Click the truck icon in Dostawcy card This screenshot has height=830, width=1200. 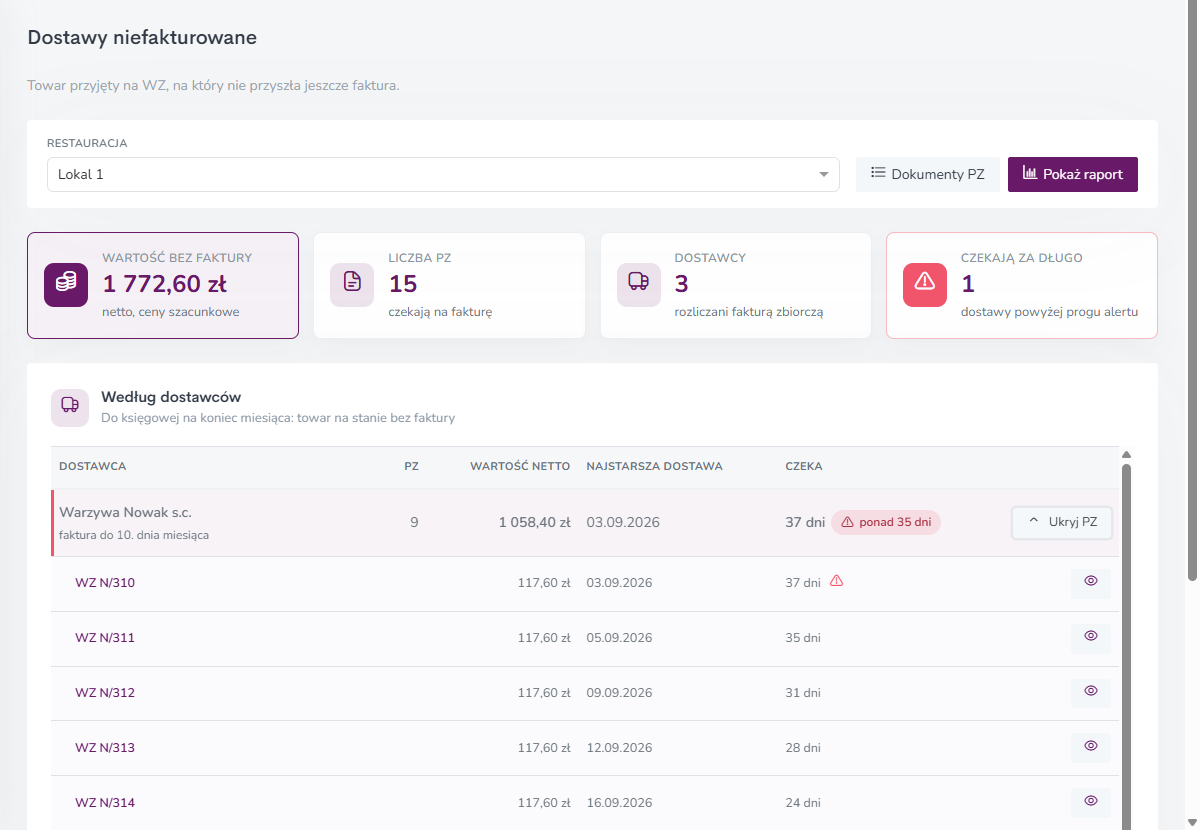coord(638,285)
